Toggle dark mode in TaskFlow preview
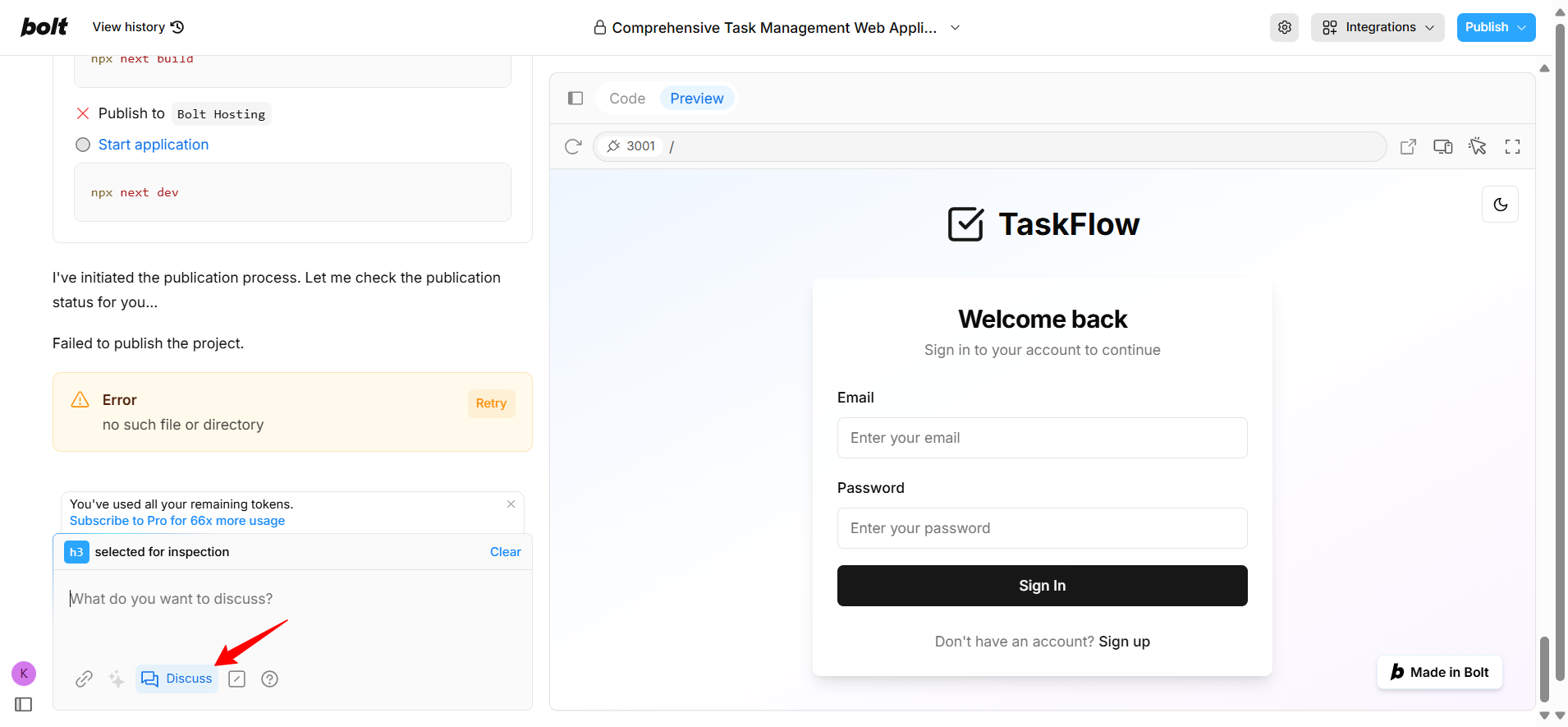Screen dimensions: 1568x727 [x=1500, y=205]
